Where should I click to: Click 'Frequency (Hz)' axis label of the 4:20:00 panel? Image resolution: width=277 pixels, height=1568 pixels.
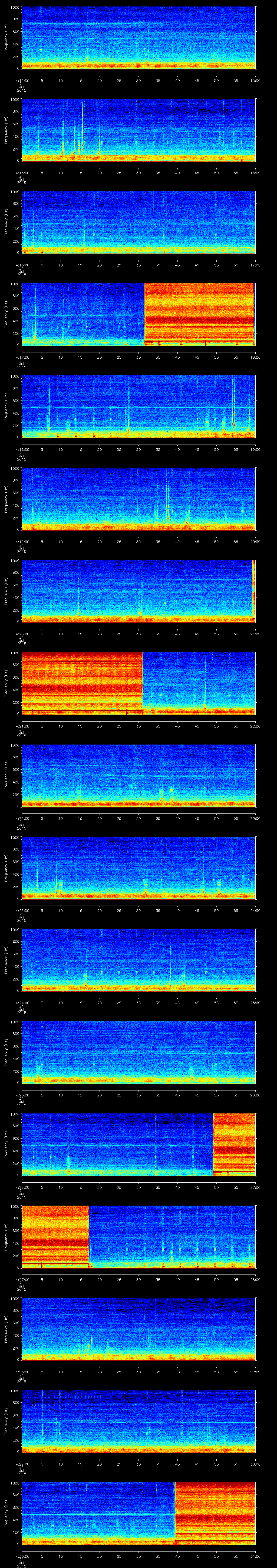[6, 591]
